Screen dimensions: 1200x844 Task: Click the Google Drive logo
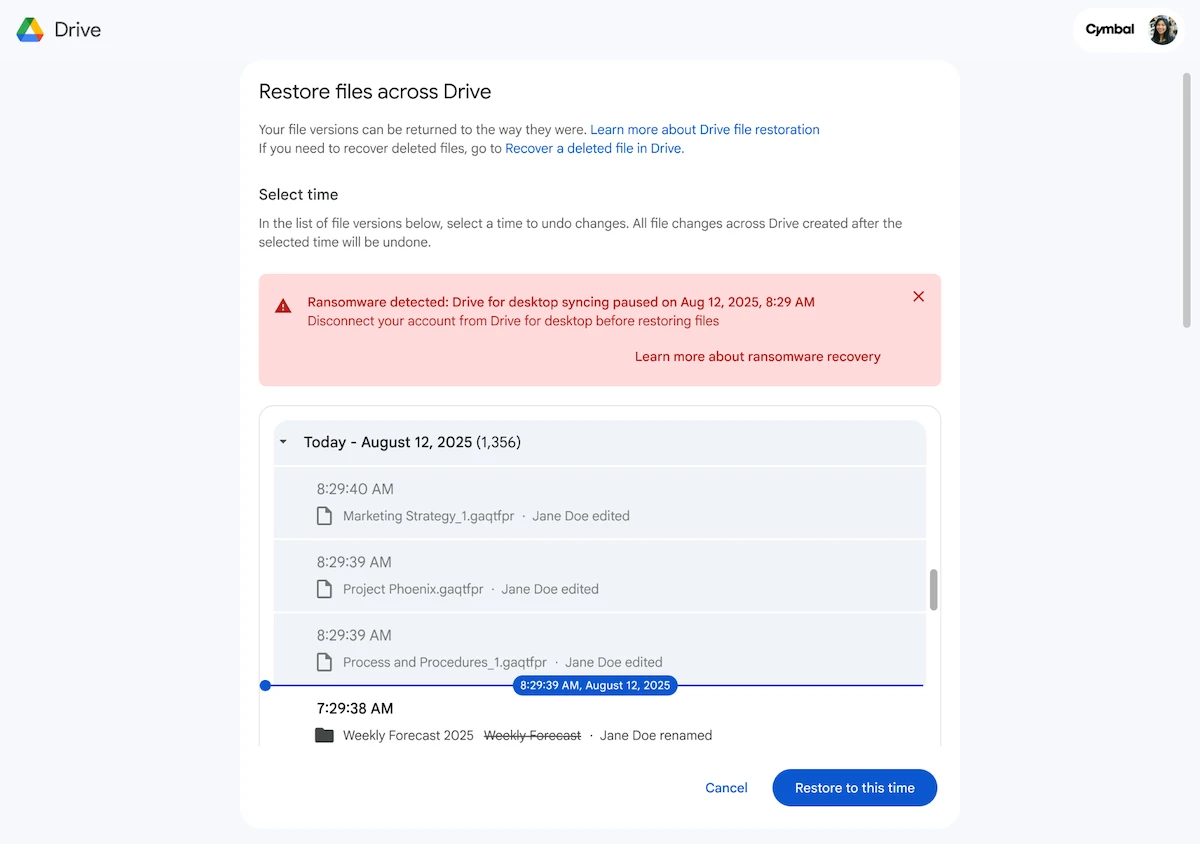tap(31, 29)
